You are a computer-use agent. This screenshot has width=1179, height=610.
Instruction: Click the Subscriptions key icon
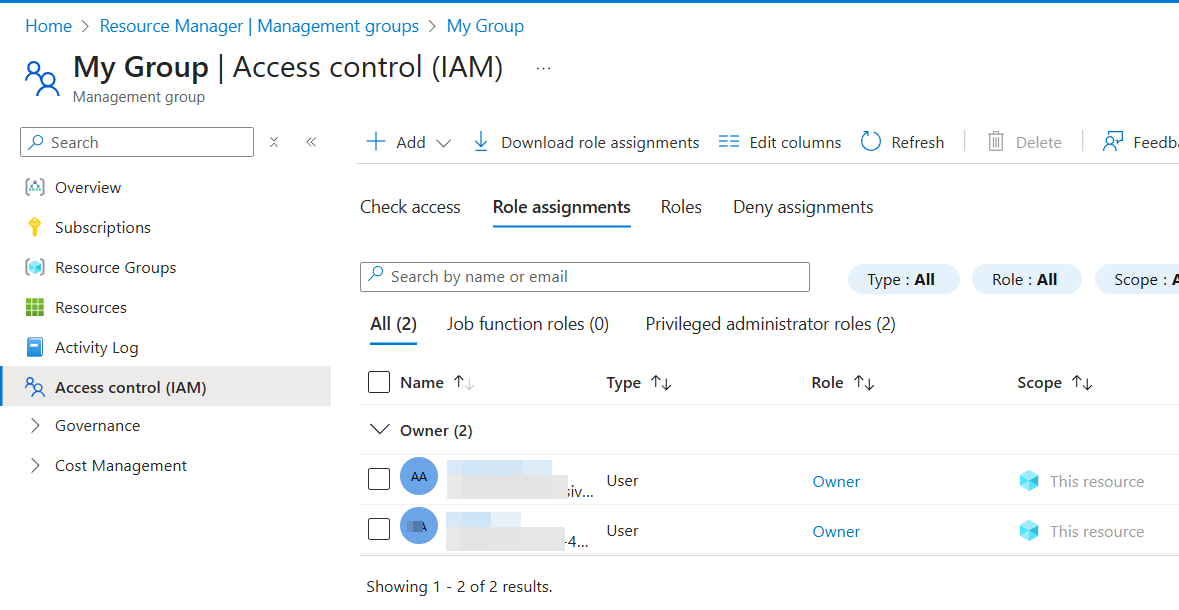35,227
